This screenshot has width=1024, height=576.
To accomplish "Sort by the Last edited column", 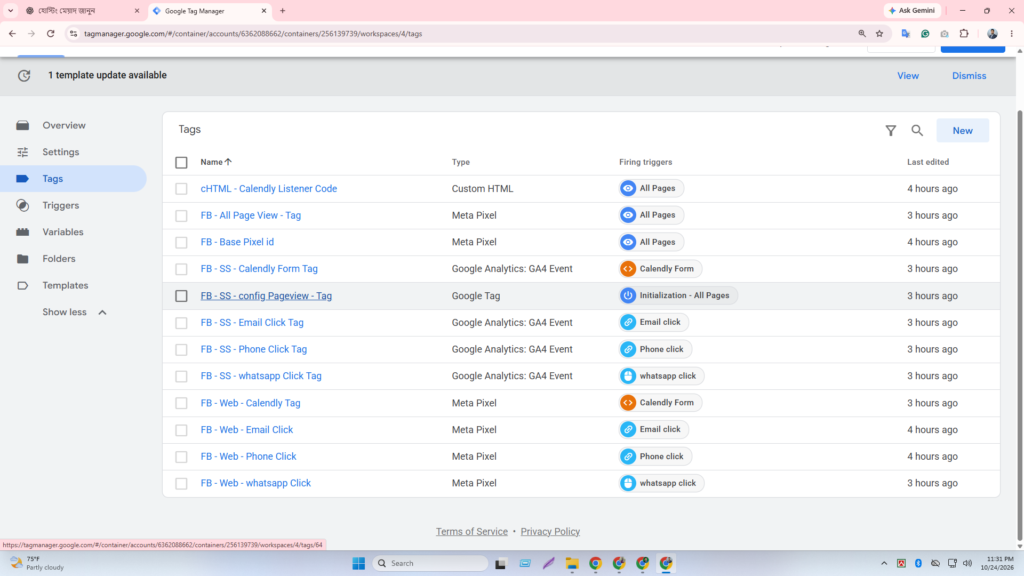I will (928, 162).
